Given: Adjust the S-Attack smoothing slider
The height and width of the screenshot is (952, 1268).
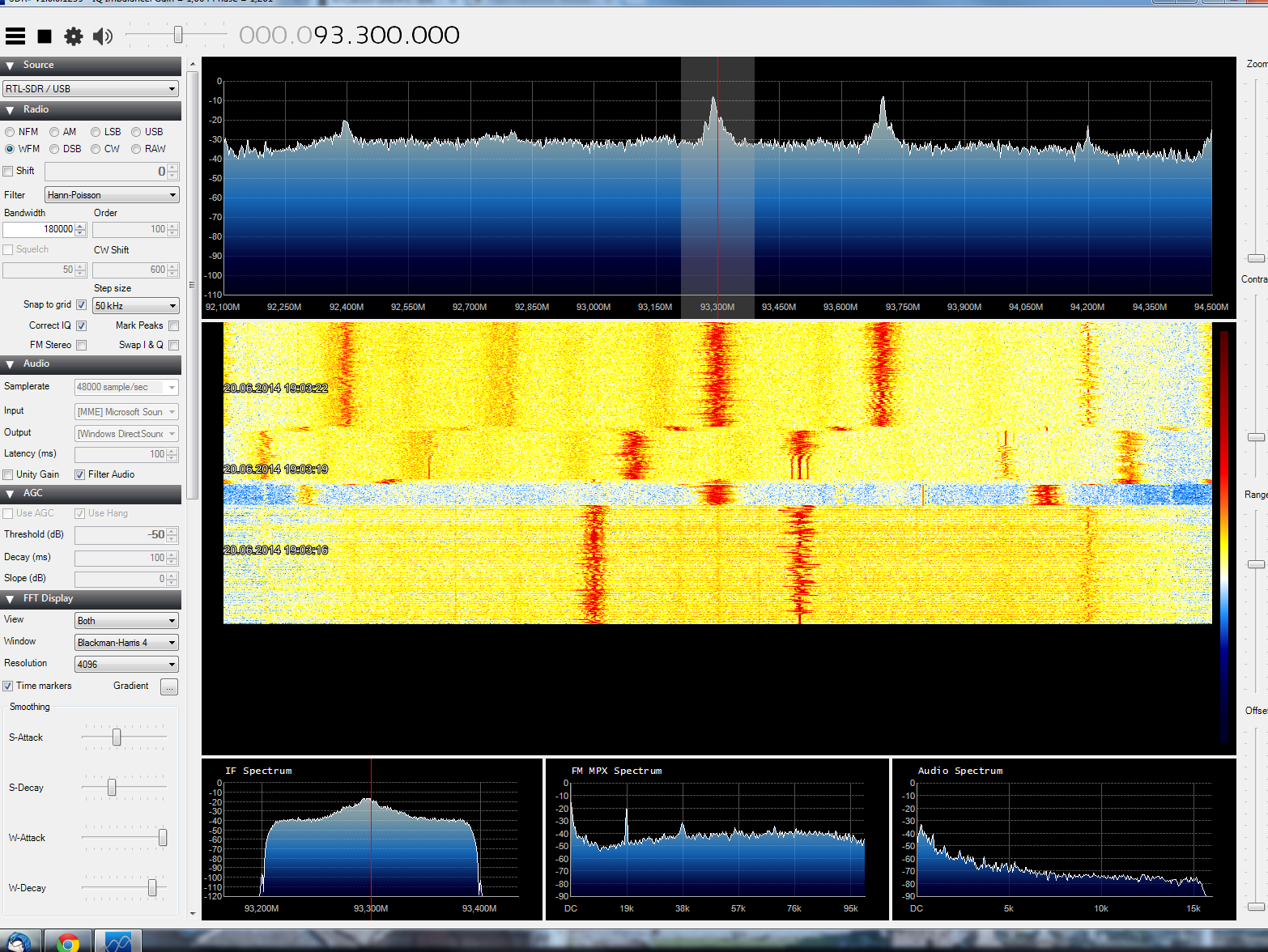Looking at the screenshot, I should [x=117, y=737].
